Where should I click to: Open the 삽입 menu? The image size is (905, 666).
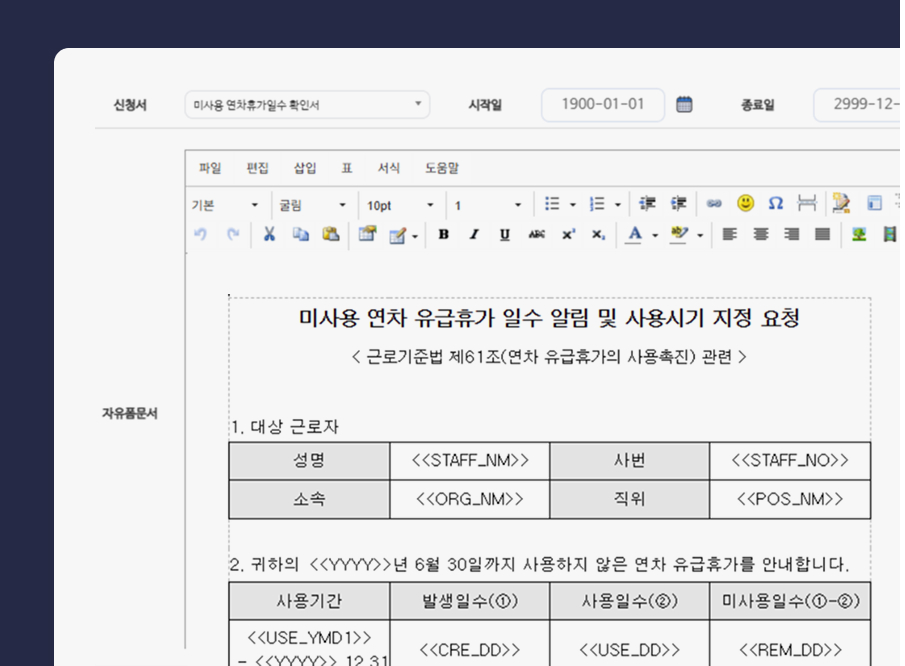click(x=305, y=168)
